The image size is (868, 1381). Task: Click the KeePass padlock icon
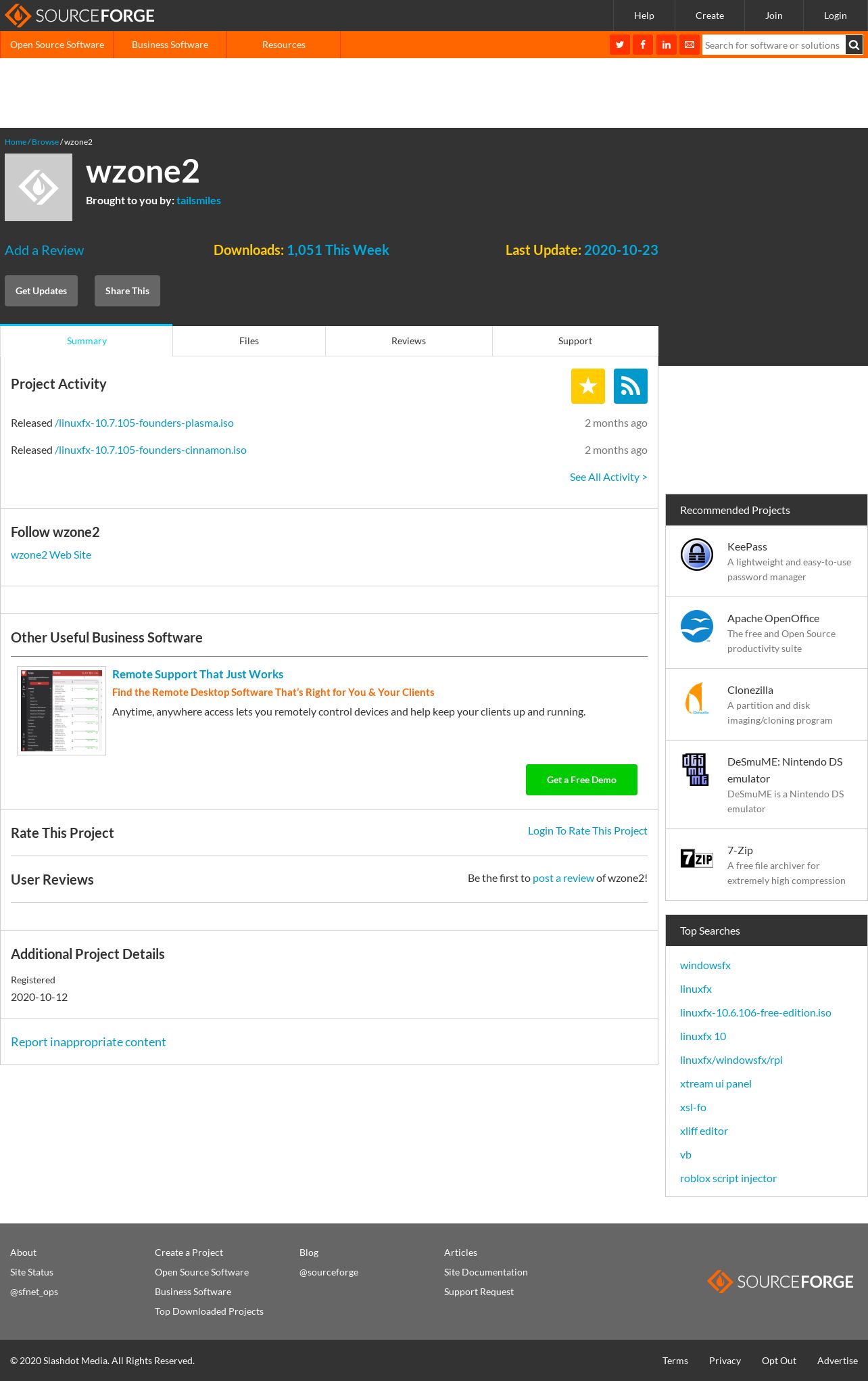[x=697, y=555]
